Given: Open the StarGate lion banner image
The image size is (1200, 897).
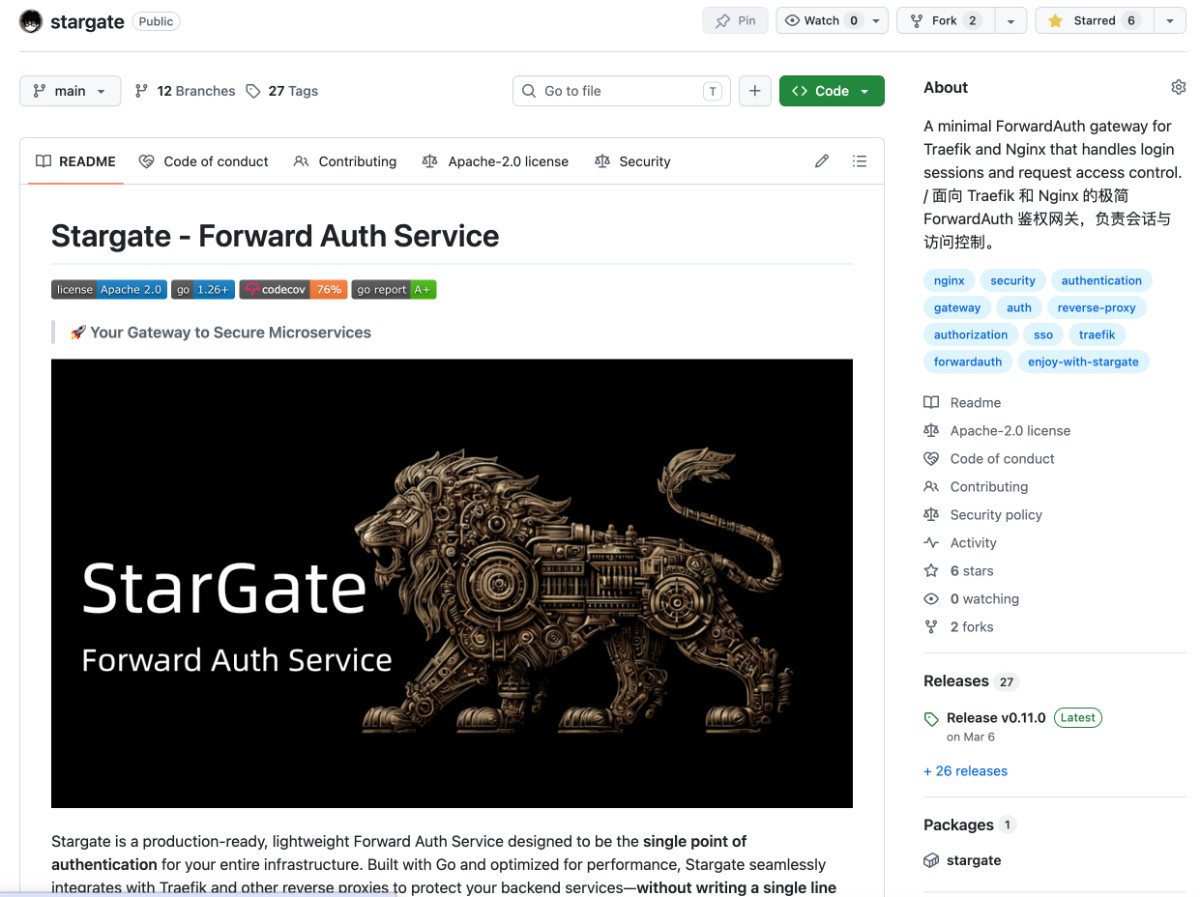Looking at the screenshot, I should [x=452, y=583].
